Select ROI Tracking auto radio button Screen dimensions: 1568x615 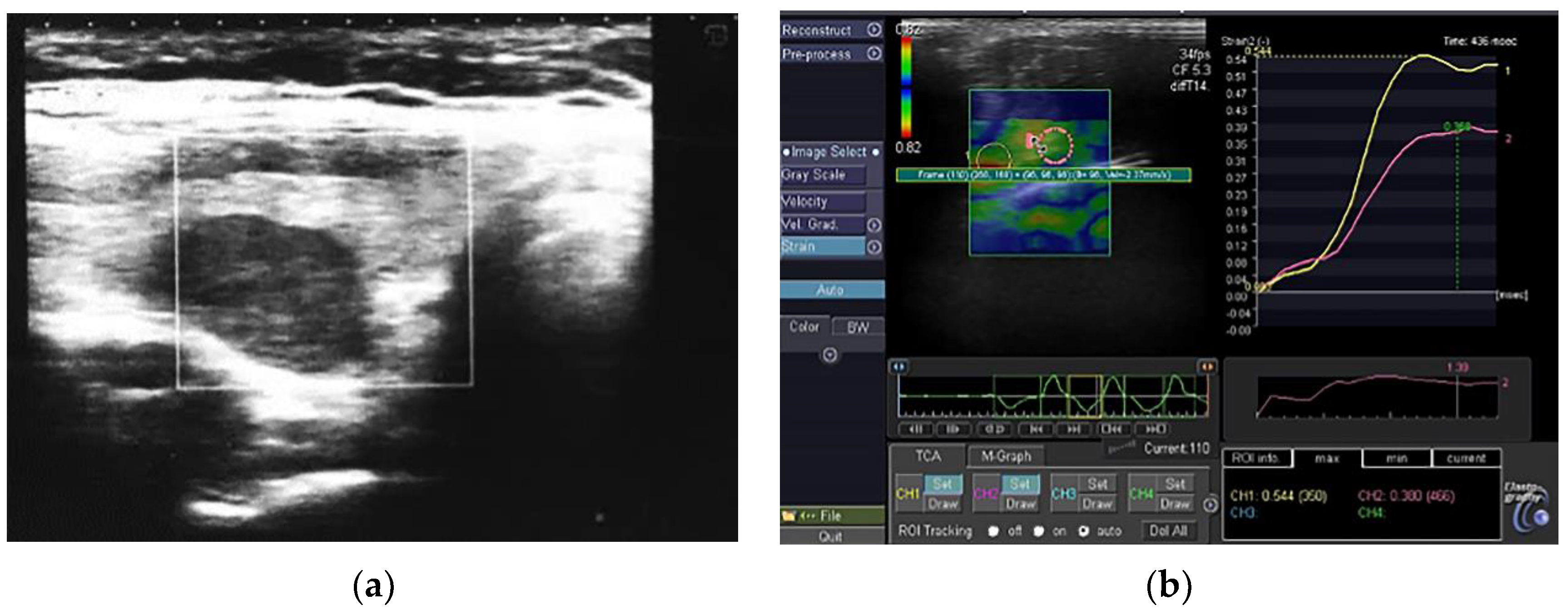pos(1083,531)
